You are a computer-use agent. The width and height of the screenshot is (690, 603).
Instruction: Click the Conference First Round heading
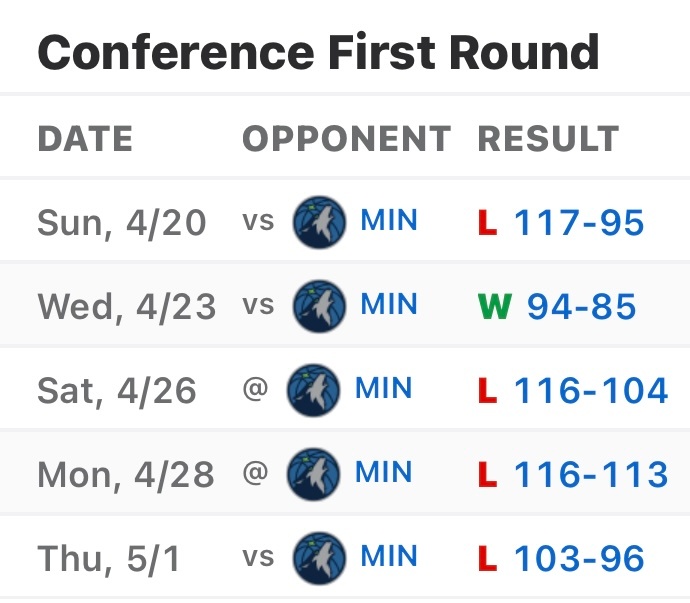[319, 51]
